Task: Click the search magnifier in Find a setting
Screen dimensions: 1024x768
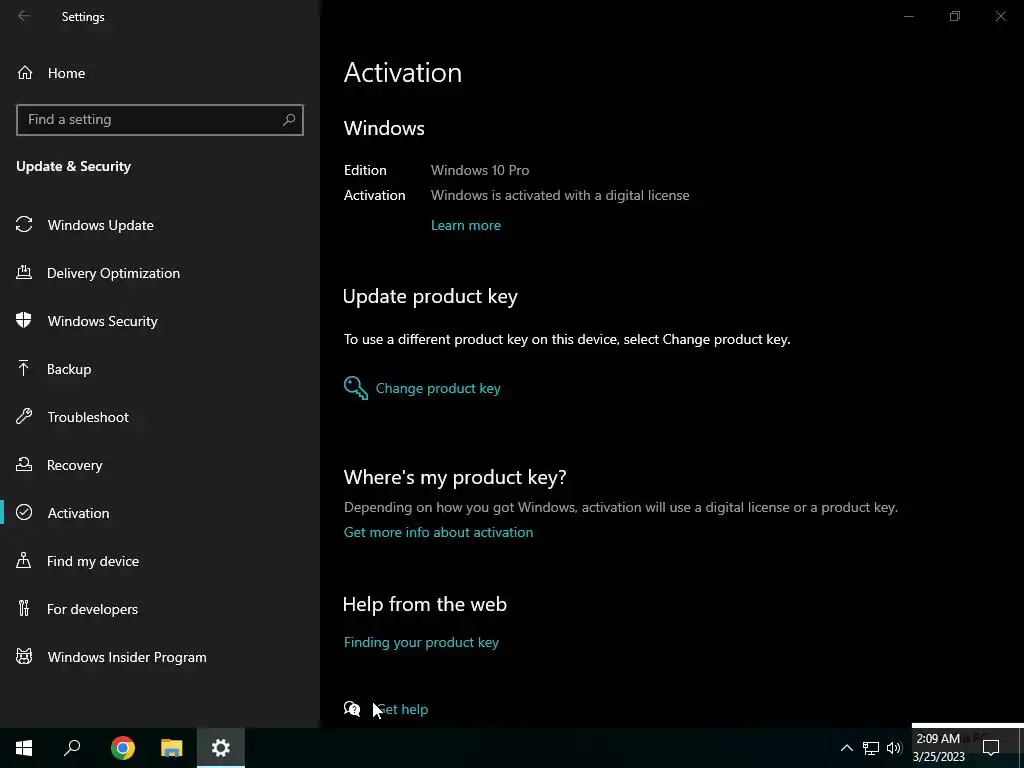Action: (x=289, y=120)
